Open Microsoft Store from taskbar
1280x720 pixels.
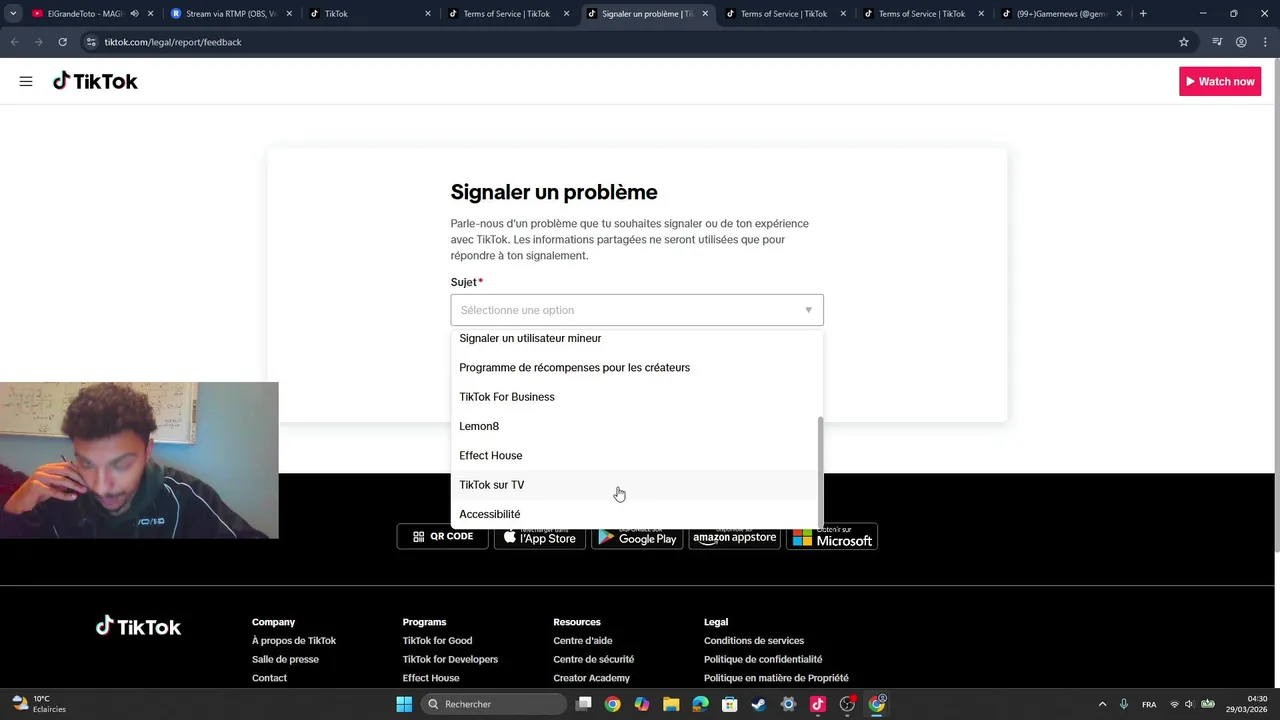(x=730, y=704)
